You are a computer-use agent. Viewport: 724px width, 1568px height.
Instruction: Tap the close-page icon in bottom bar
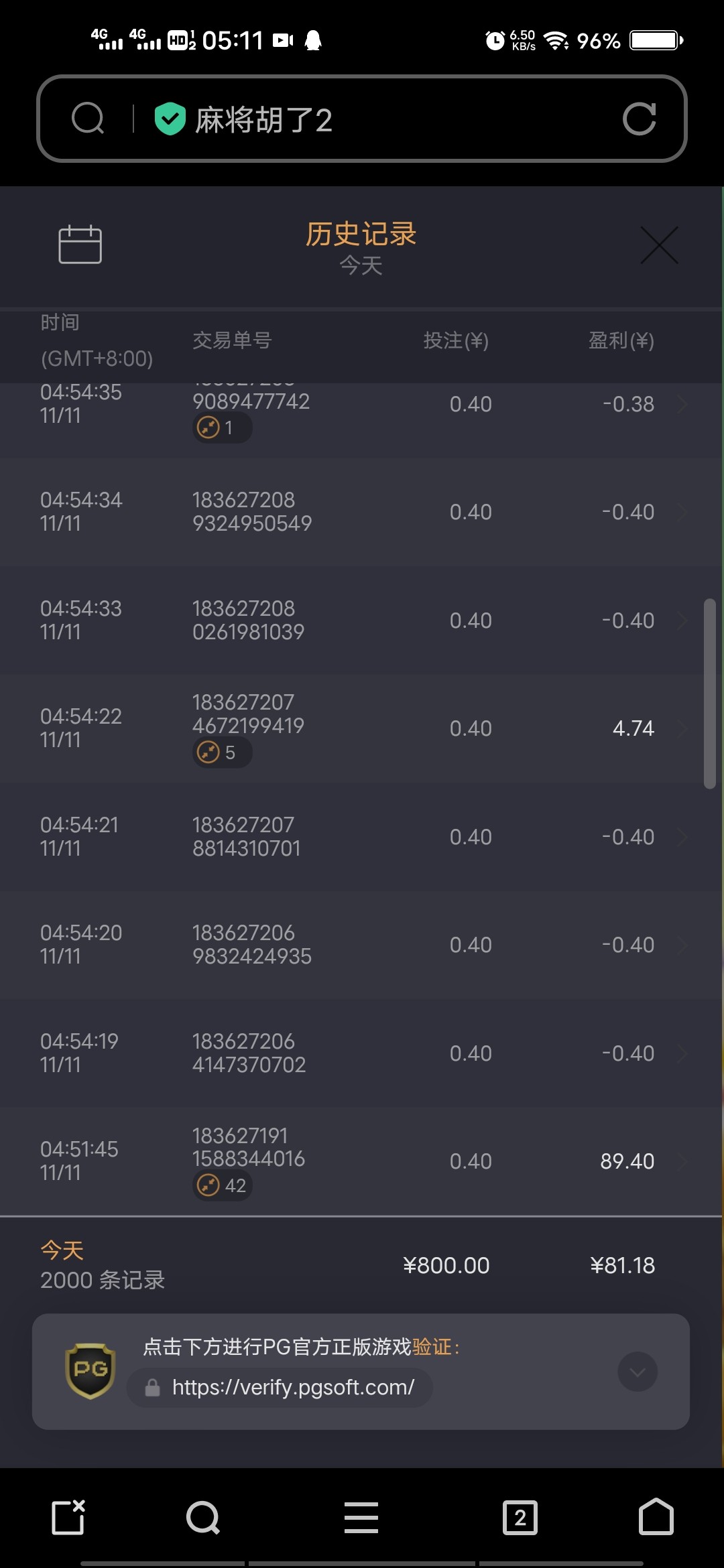pos(68,1518)
